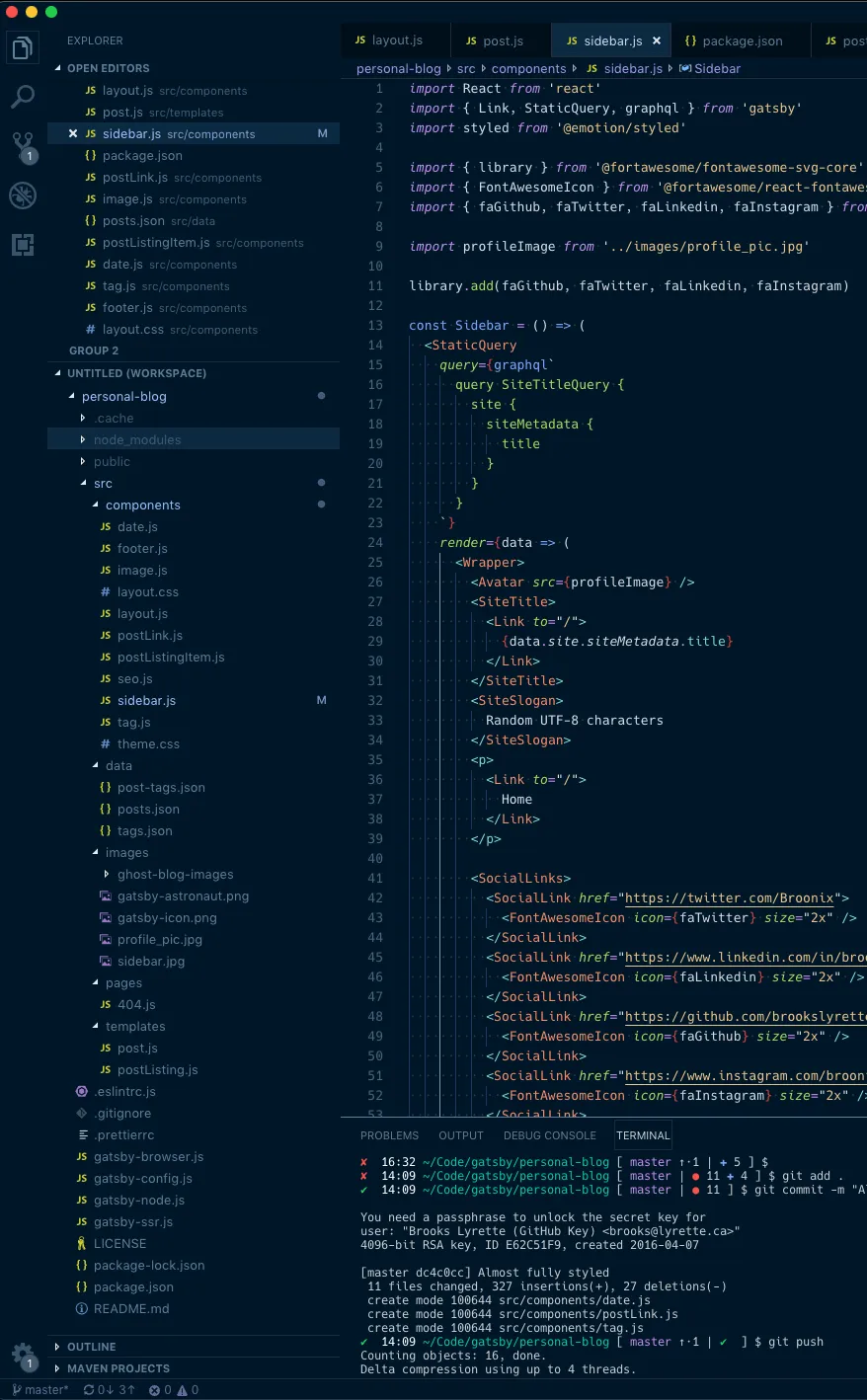Open the Explorer view in activity bar
Screen dimensions: 867x1400
tap(23, 47)
